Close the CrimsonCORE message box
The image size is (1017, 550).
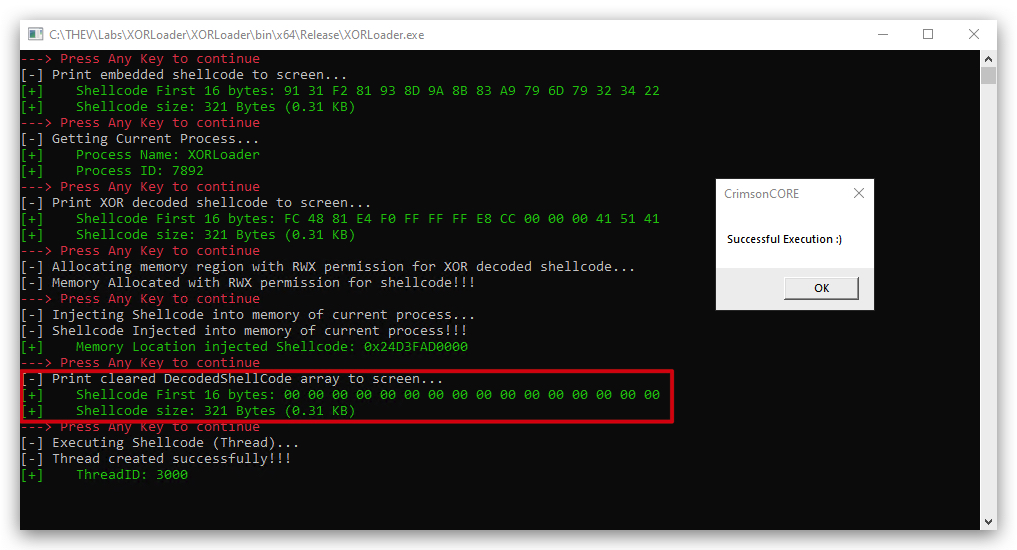(859, 193)
